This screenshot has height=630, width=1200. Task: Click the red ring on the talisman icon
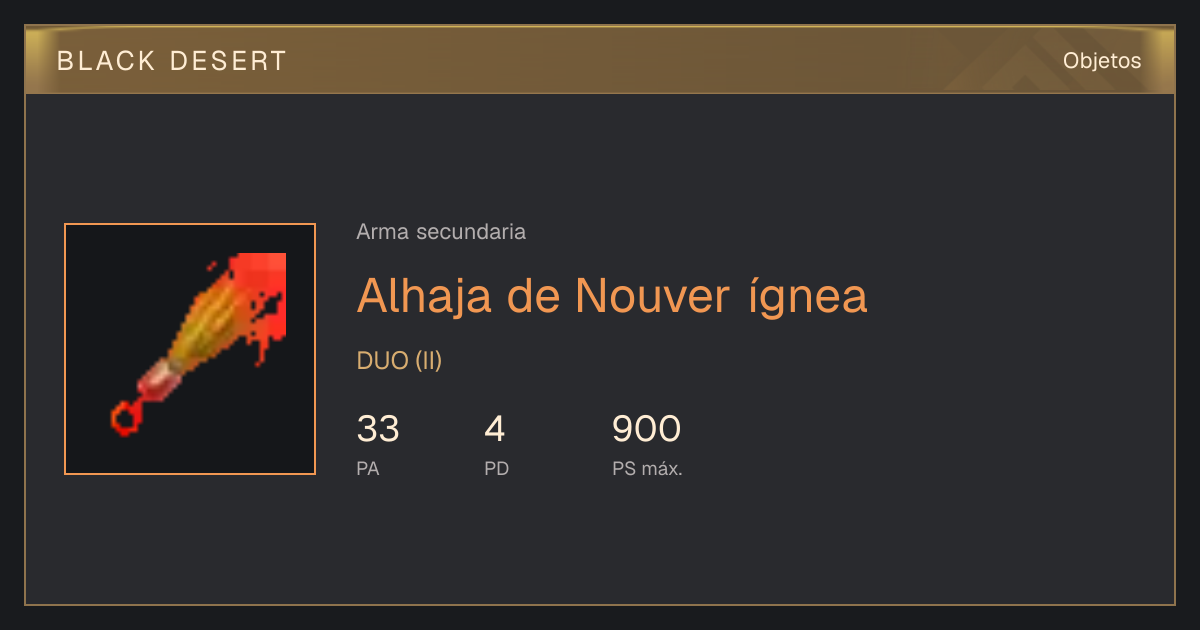click(124, 418)
